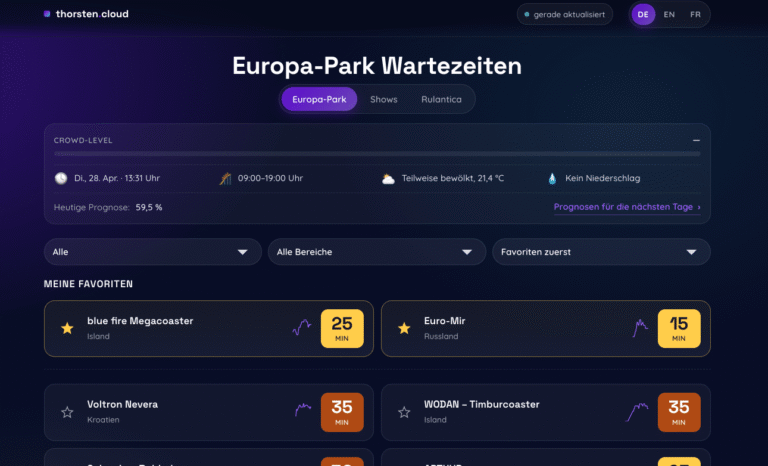
Task: Click the raindrop precipitation icon
Action: [552, 178]
